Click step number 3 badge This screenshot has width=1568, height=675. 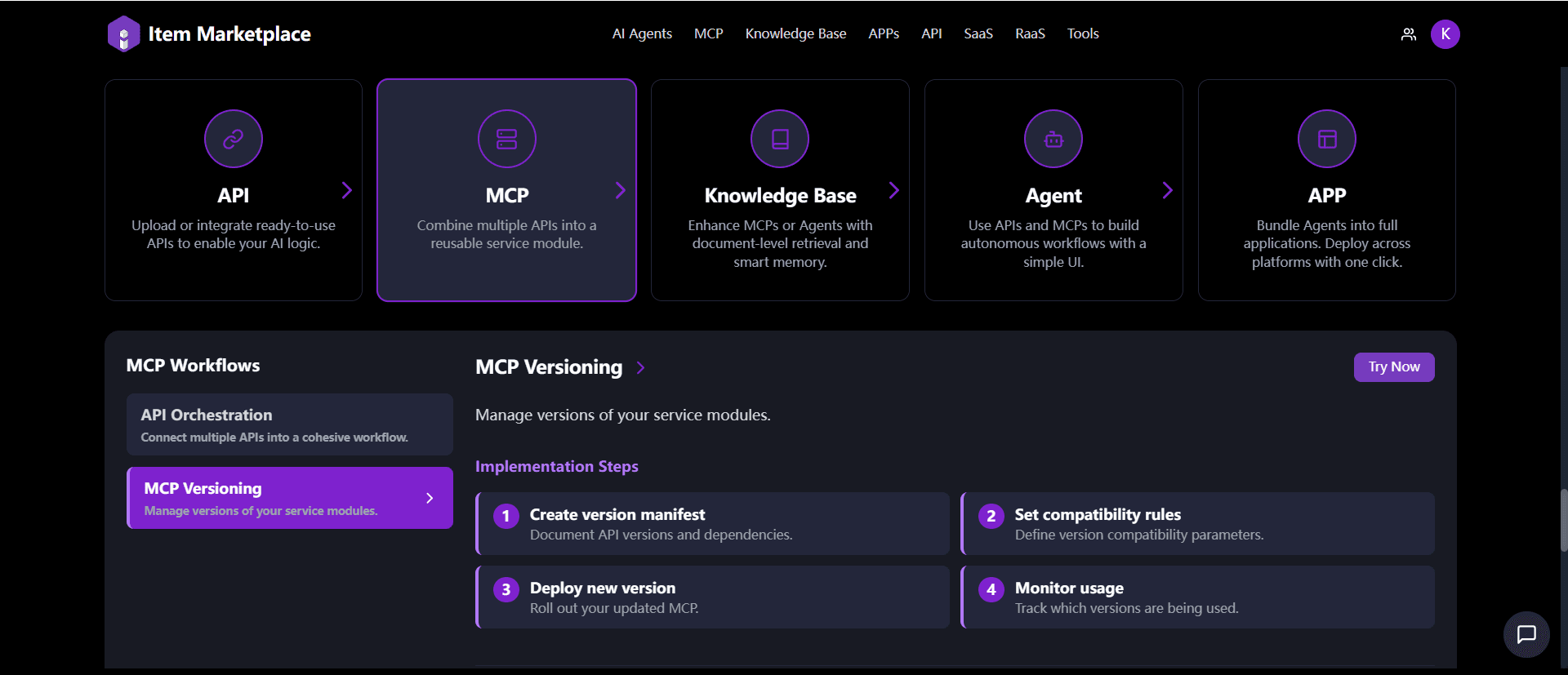tap(506, 589)
